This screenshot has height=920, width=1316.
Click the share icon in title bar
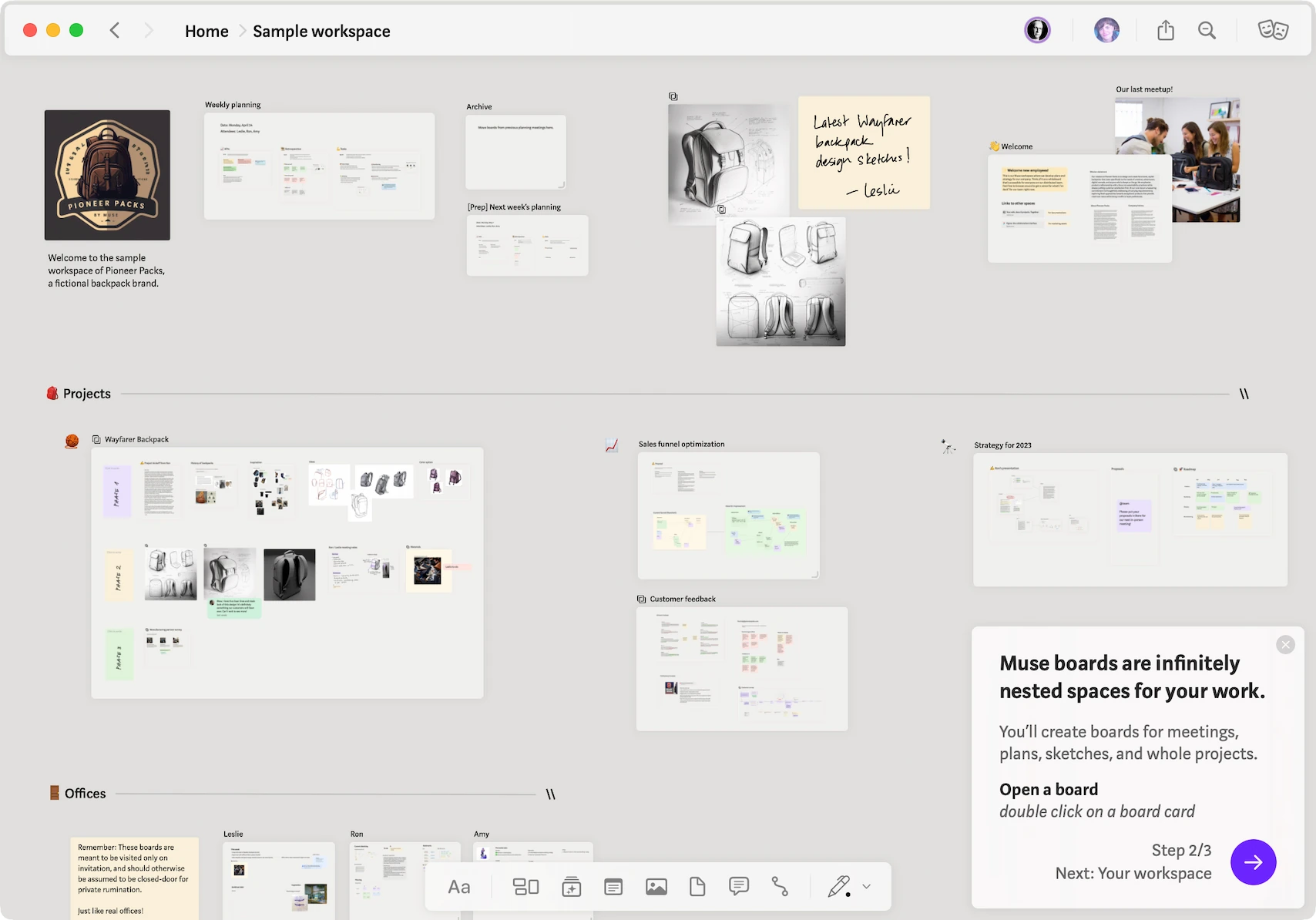1166,31
